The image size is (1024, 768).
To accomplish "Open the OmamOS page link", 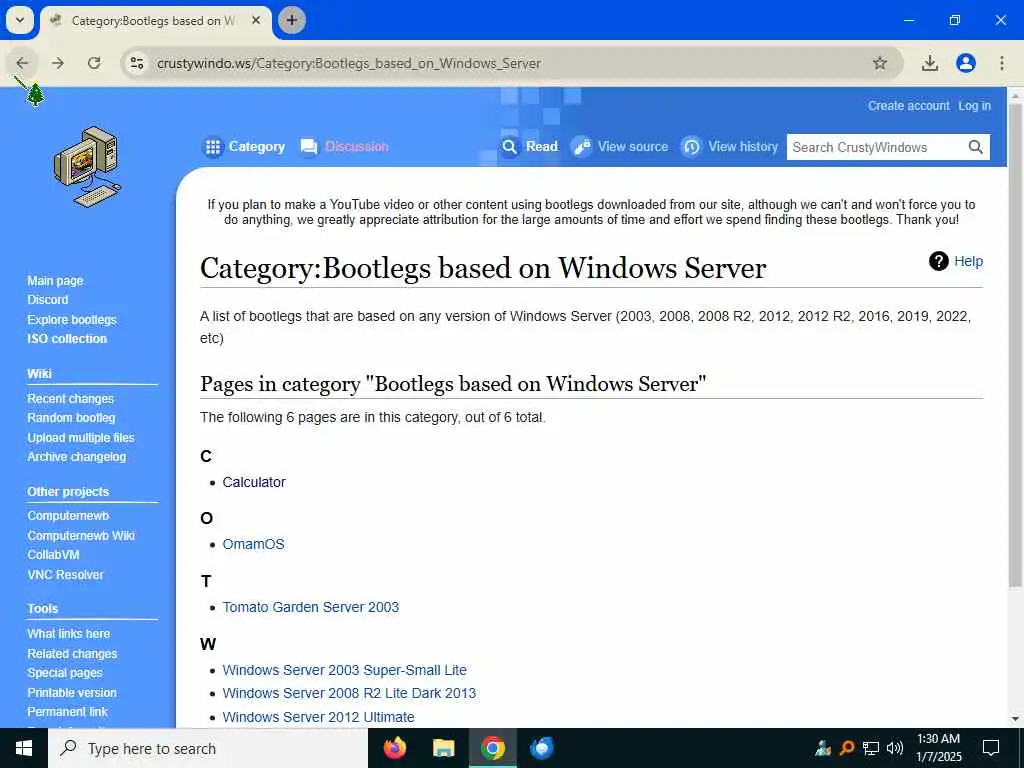I will [x=253, y=544].
